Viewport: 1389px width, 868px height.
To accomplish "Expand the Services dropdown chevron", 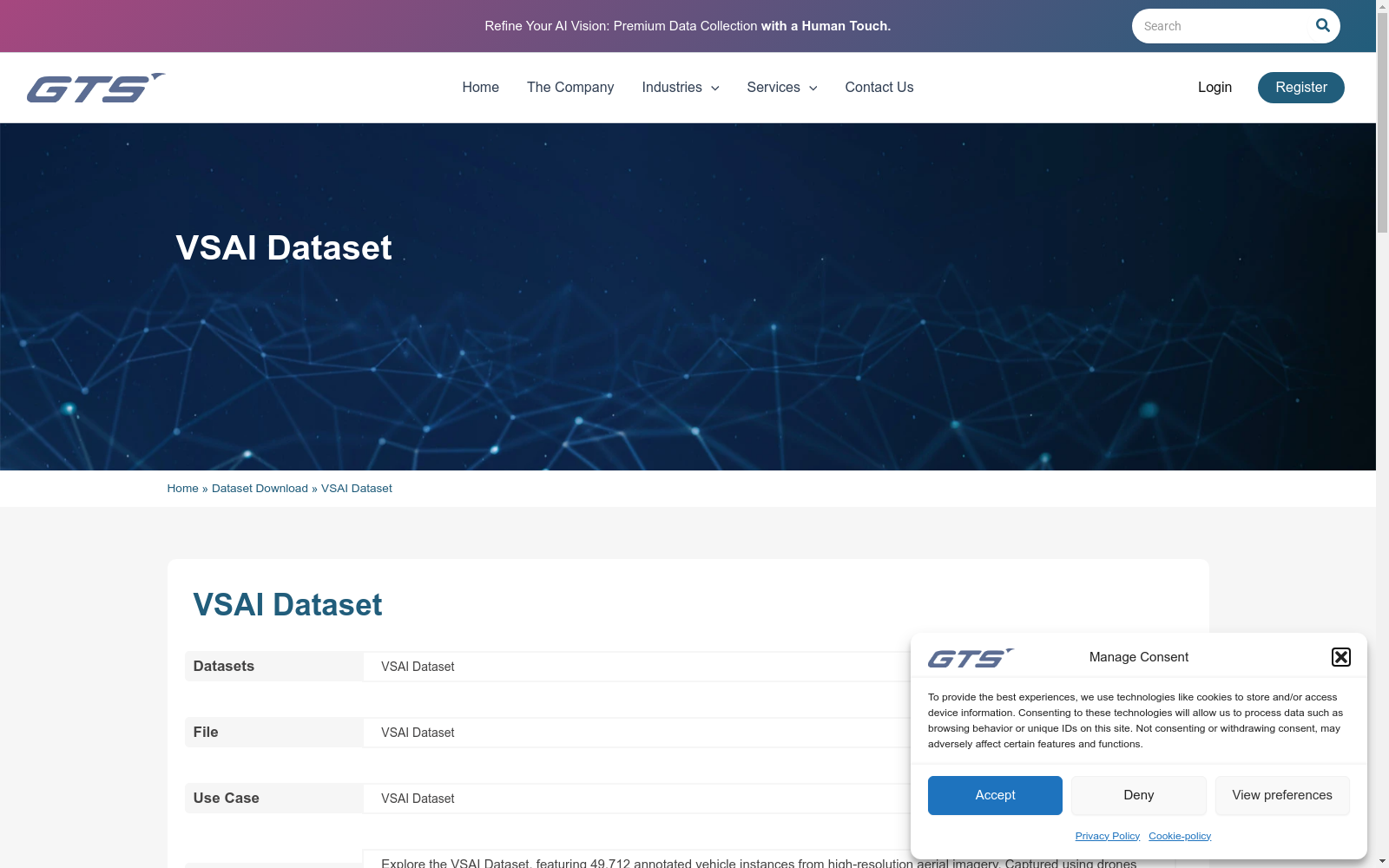I will [x=813, y=89].
